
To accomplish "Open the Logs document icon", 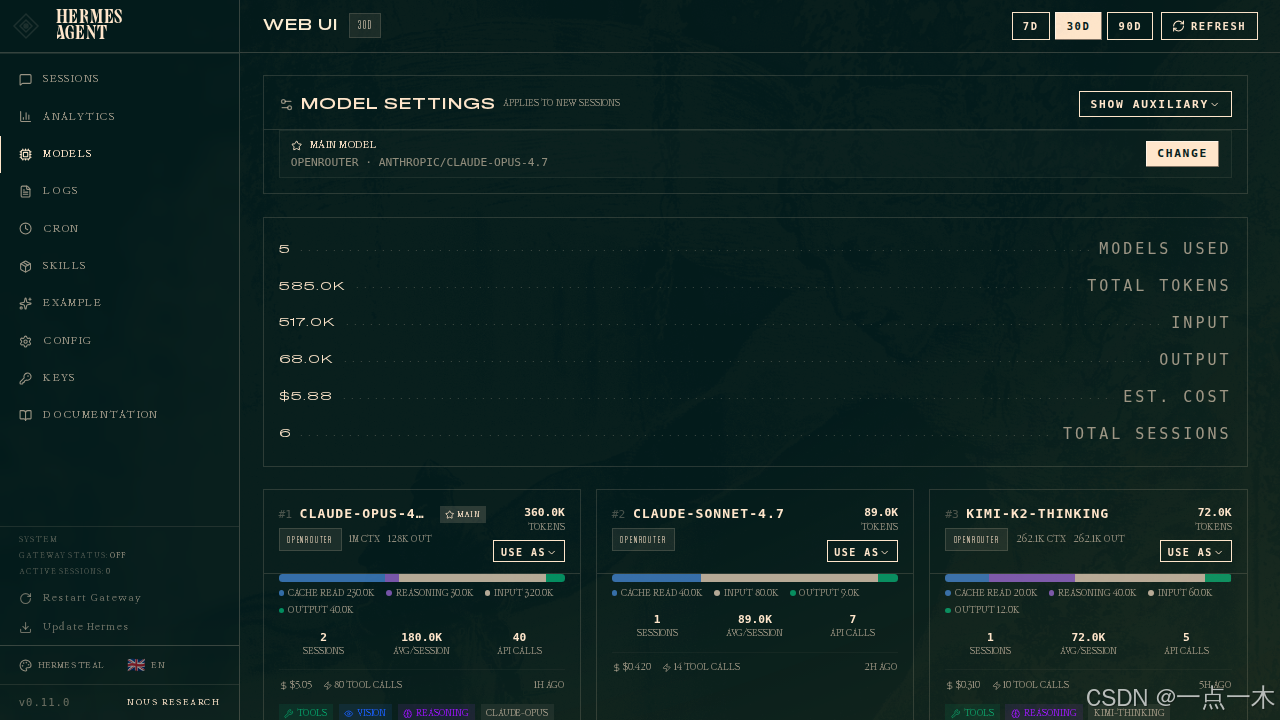I will [26, 191].
